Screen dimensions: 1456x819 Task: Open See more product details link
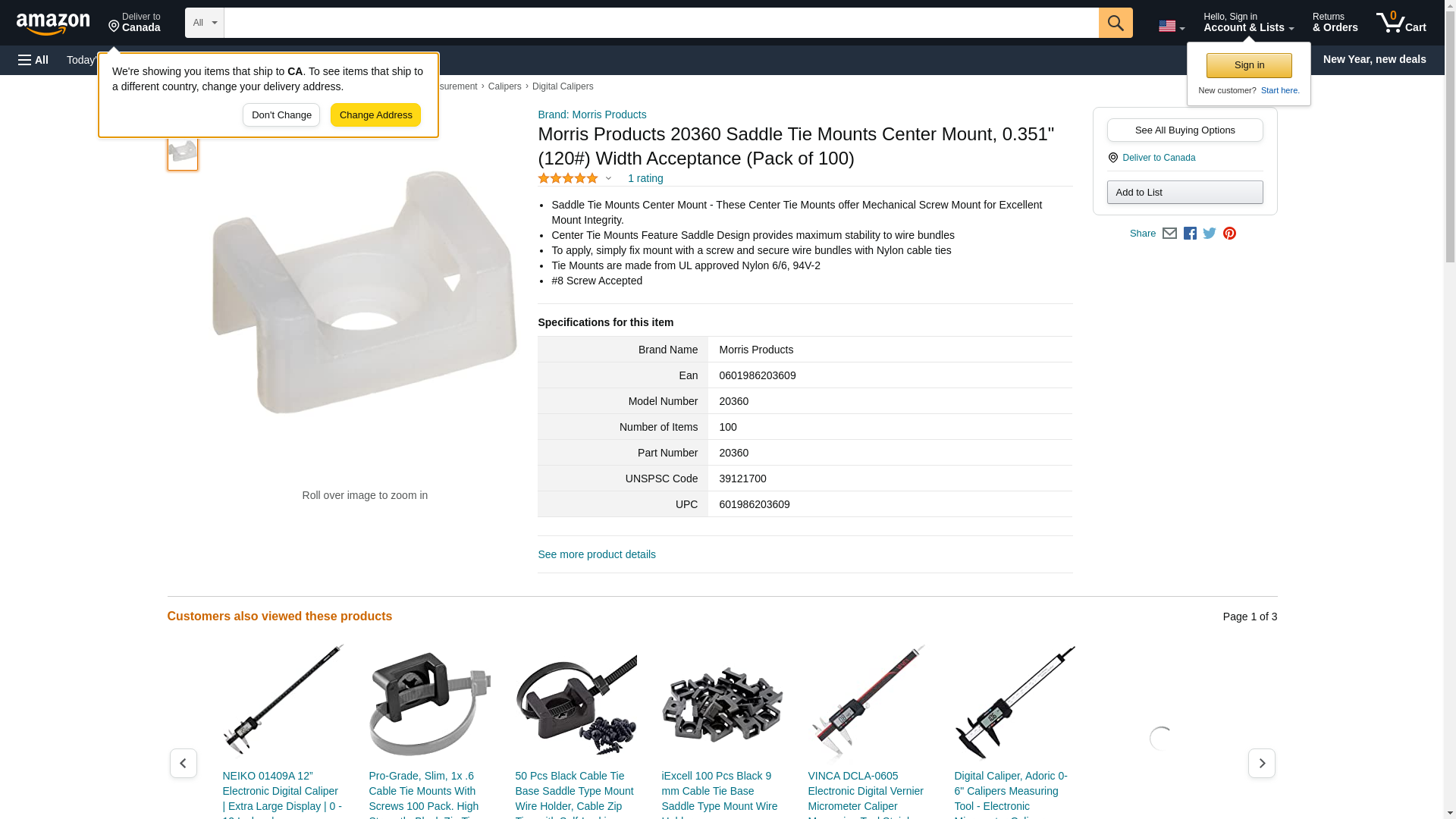[596, 555]
